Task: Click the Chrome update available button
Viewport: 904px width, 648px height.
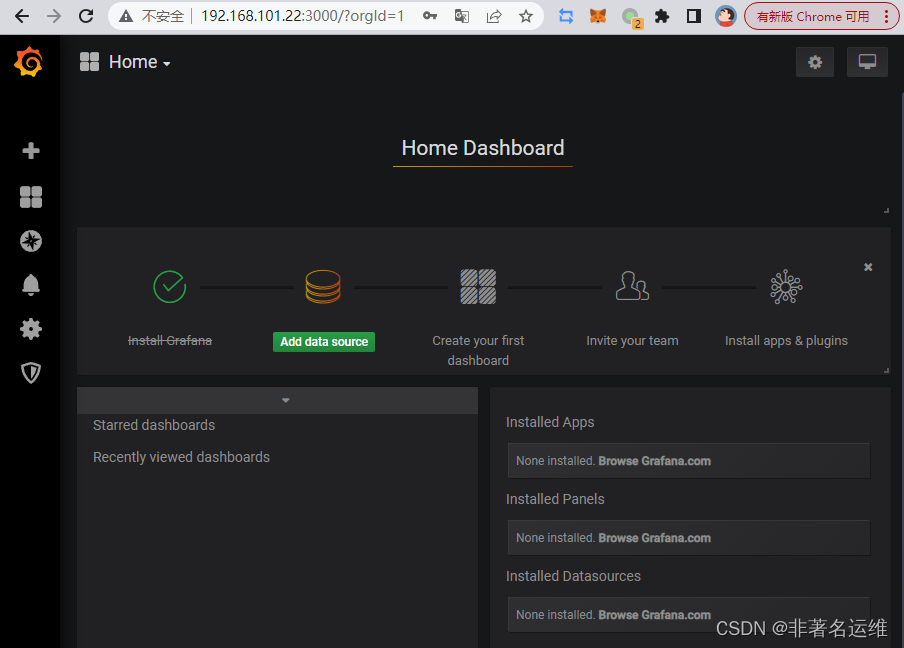Action: point(821,16)
